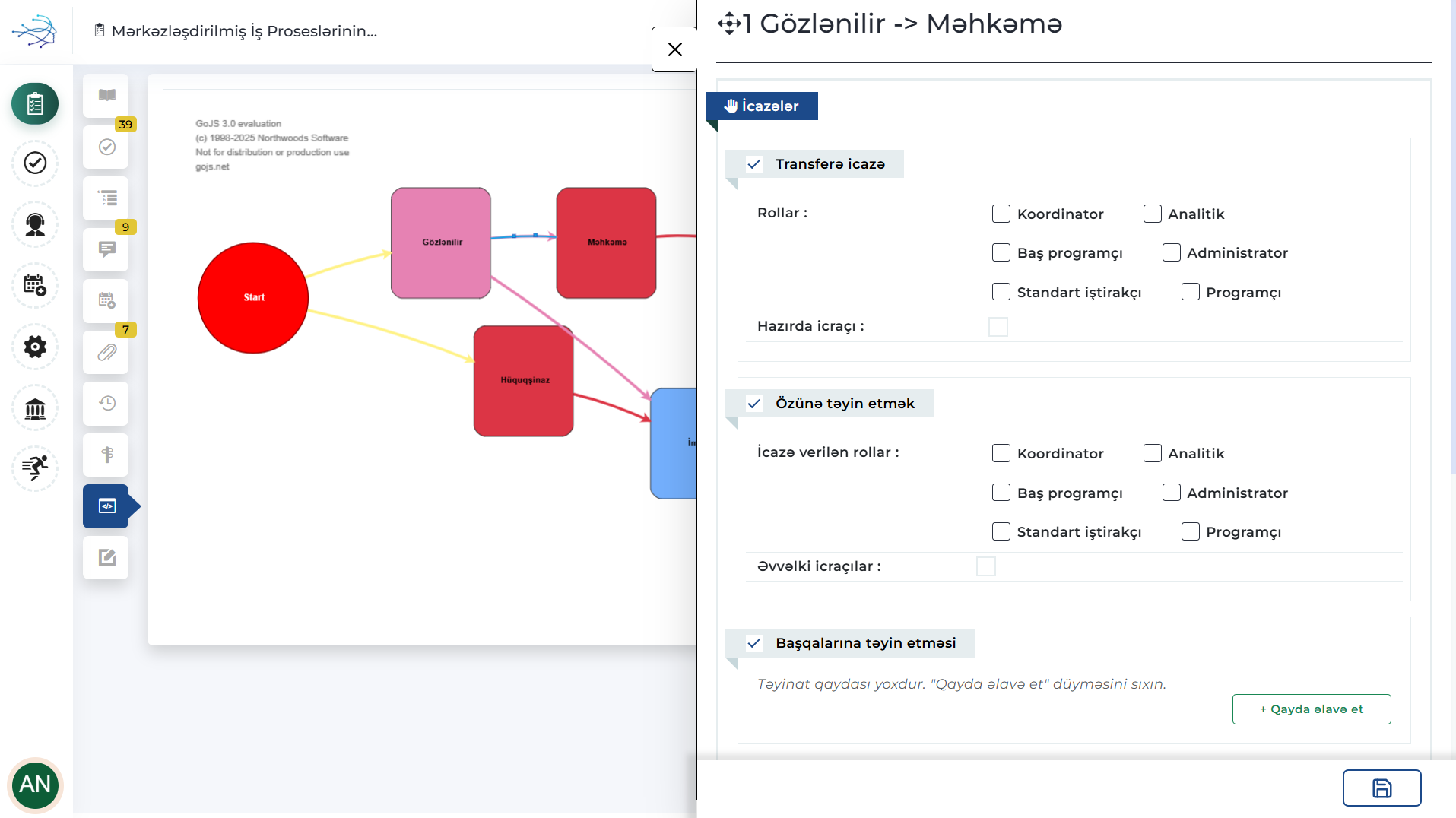Save permissions with the floppy disk button
The width and height of the screenshot is (1456, 818).
click(1381, 788)
